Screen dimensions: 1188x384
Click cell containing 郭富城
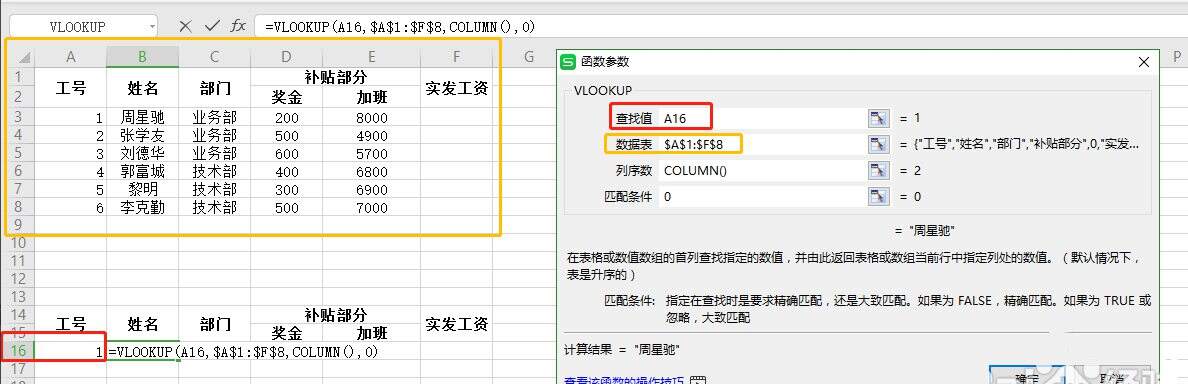(x=142, y=172)
